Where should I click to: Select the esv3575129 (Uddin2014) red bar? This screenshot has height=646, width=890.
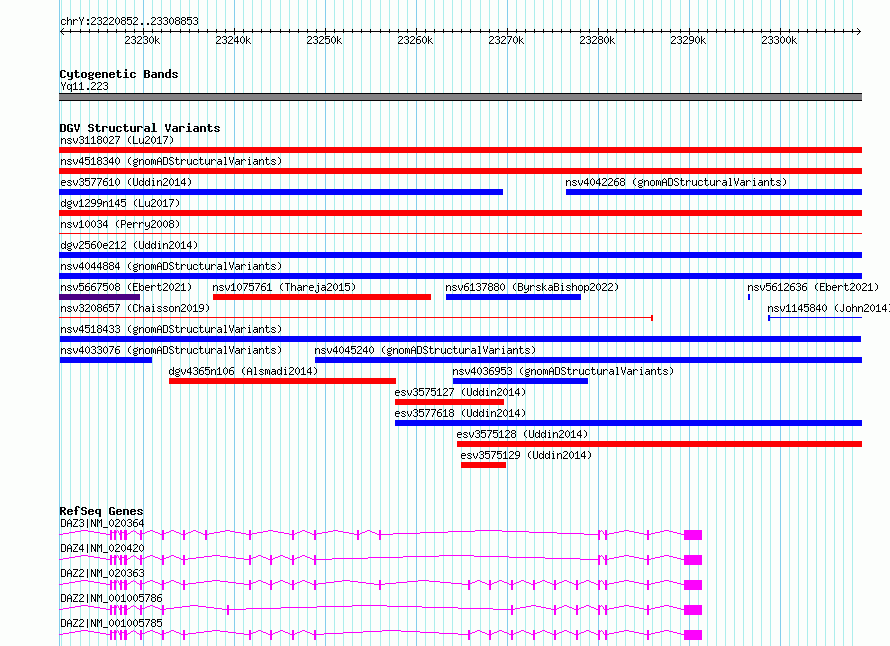pos(483,465)
